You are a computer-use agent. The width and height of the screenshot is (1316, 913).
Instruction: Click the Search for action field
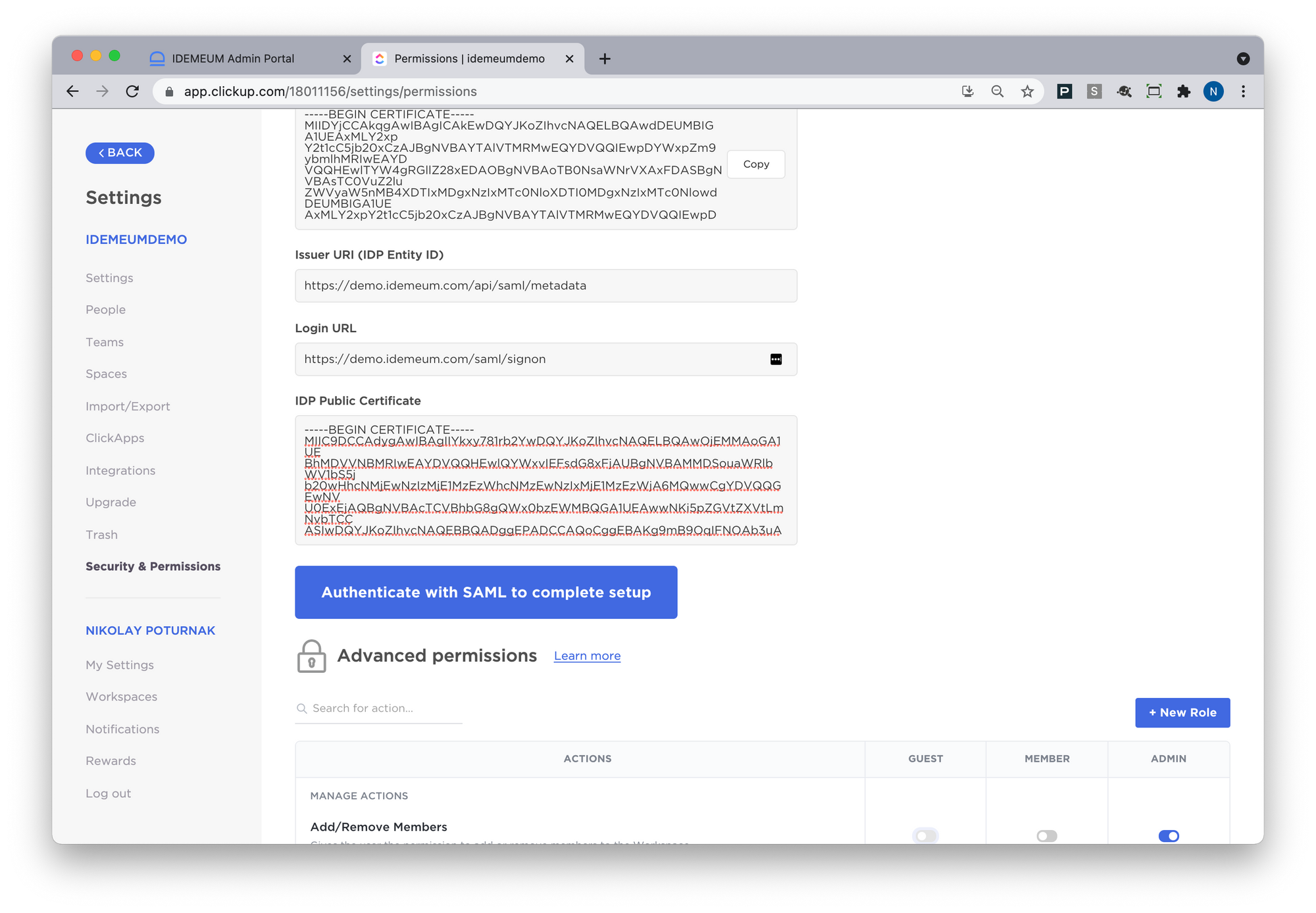click(x=378, y=708)
